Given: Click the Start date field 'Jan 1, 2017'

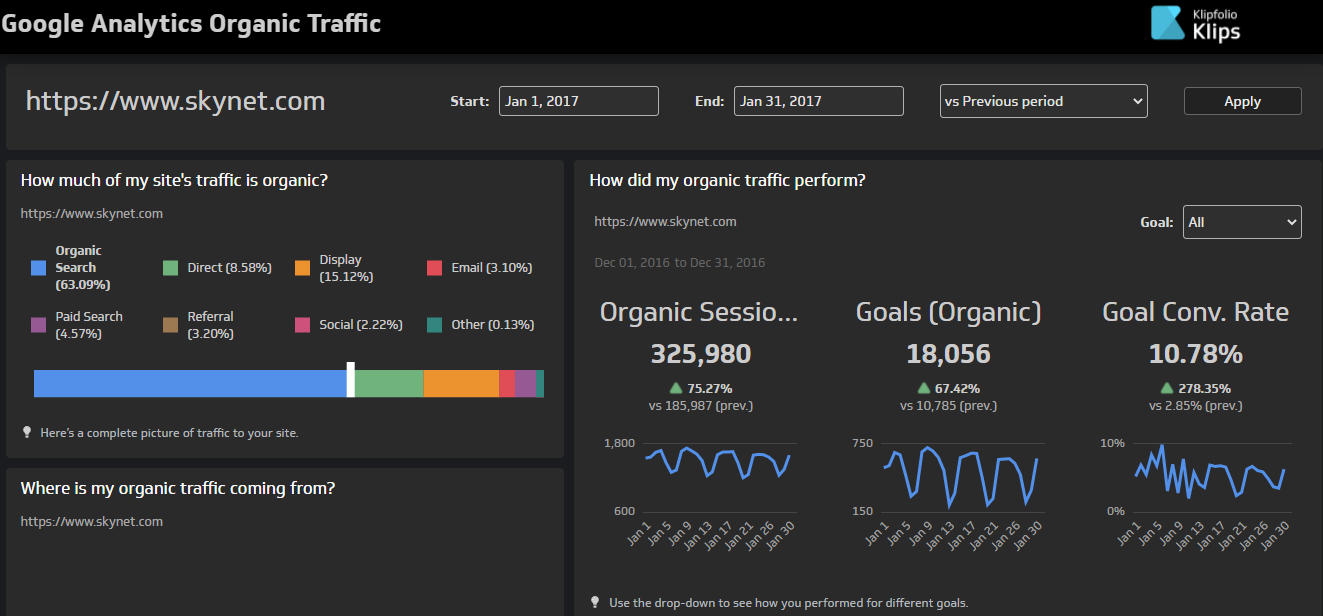Looking at the screenshot, I should (x=579, y=101).
